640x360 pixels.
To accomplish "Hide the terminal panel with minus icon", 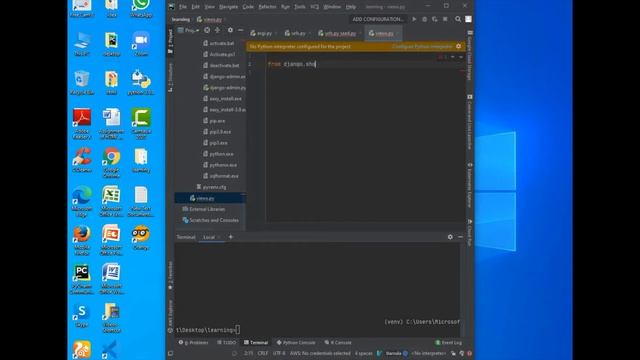I will [460, 237].
